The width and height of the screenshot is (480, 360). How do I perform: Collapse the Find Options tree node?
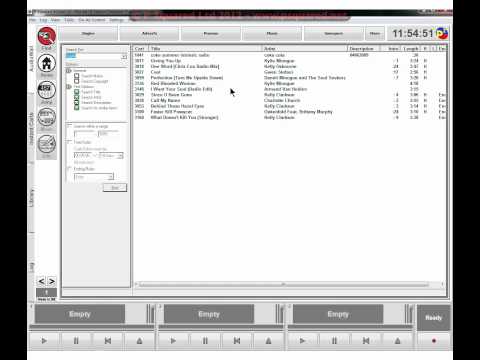(x=69, y=87)
